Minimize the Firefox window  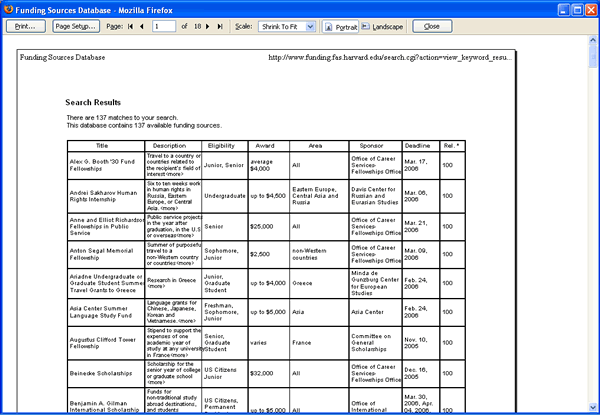tap(564, 10)
